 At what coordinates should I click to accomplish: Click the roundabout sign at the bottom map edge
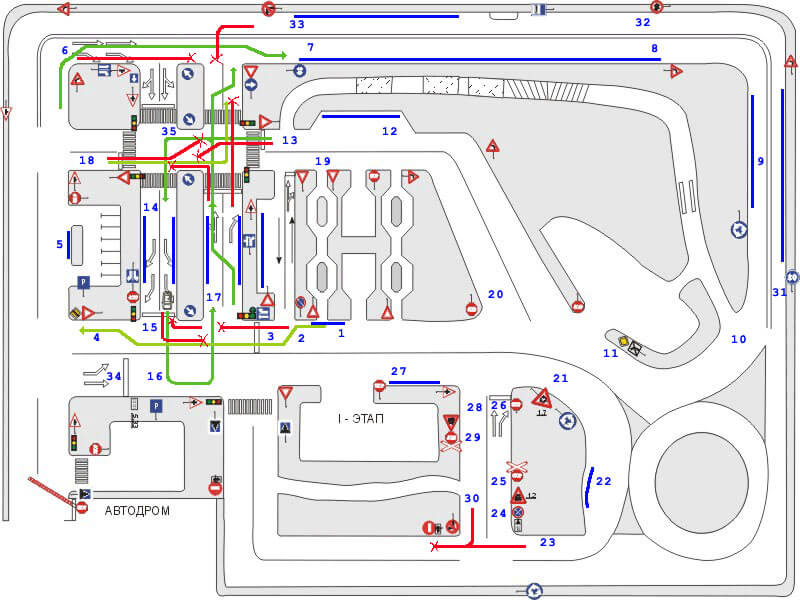534,591
